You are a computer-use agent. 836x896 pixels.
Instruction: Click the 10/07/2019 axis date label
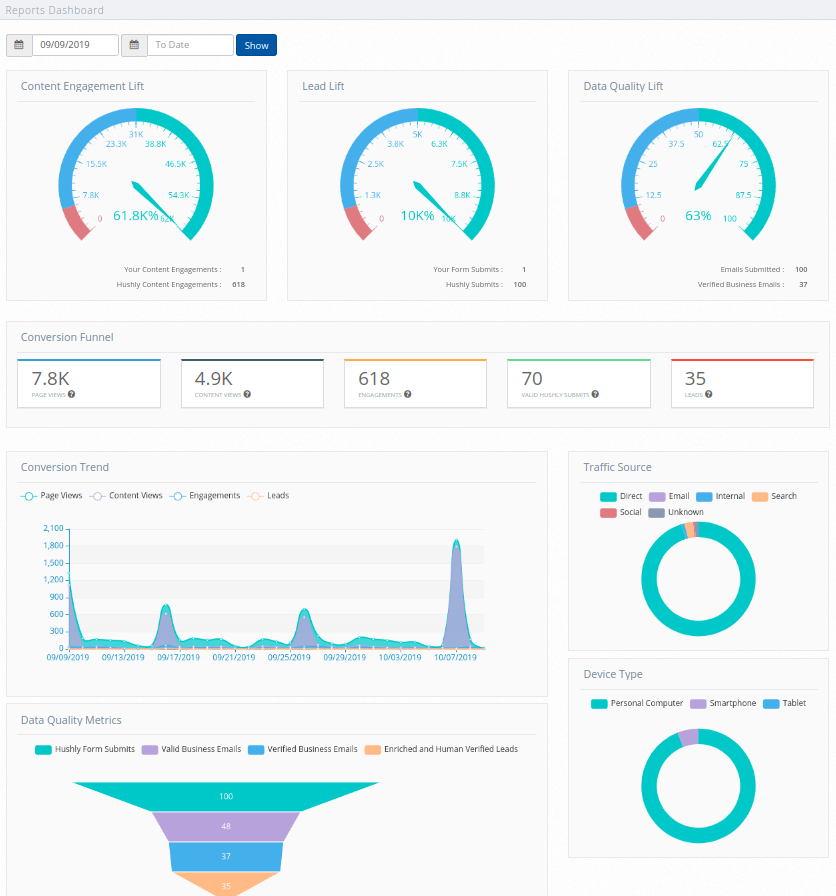click(x=455, y=658)
